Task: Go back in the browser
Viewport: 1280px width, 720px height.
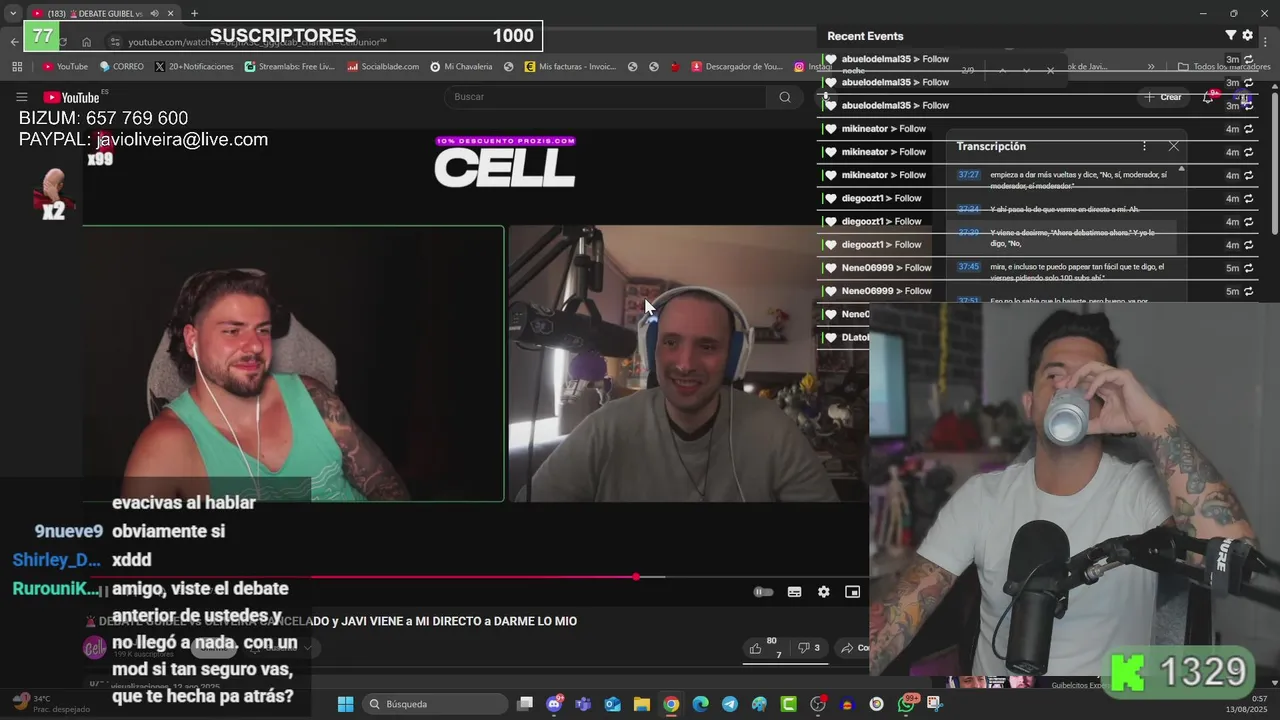Action: pyautogui.click(x=14, y=42)
